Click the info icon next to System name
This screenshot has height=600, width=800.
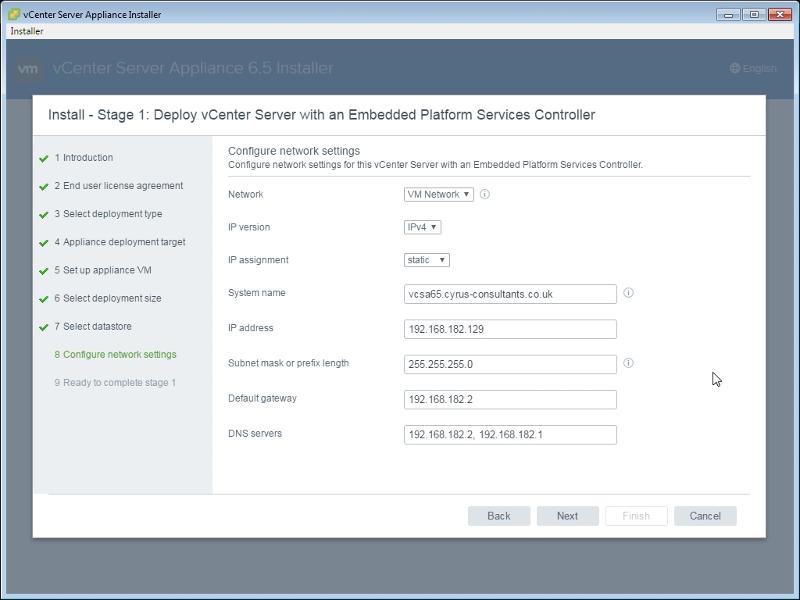[x=629, y=293]
